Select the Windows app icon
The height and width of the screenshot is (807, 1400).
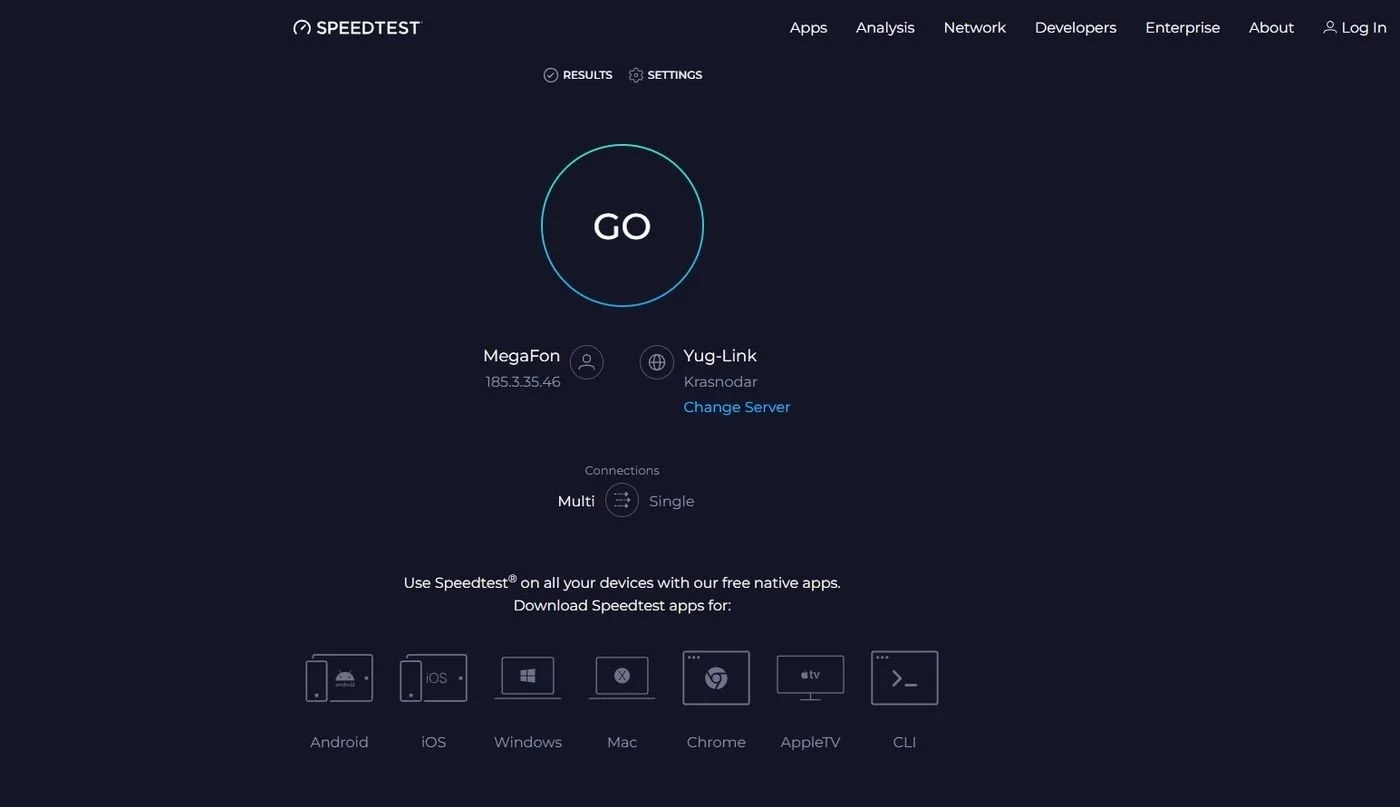(x=528, y=678)
